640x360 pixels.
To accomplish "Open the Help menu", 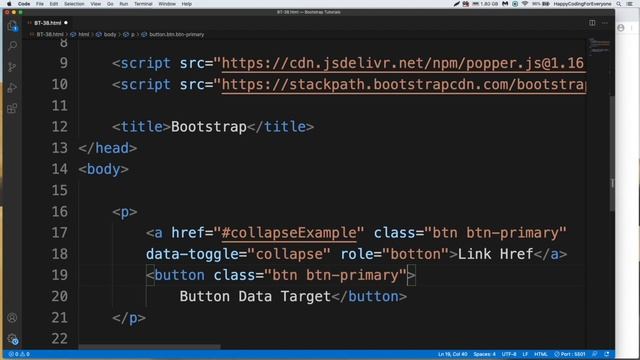I will click(x=187, y=4).
